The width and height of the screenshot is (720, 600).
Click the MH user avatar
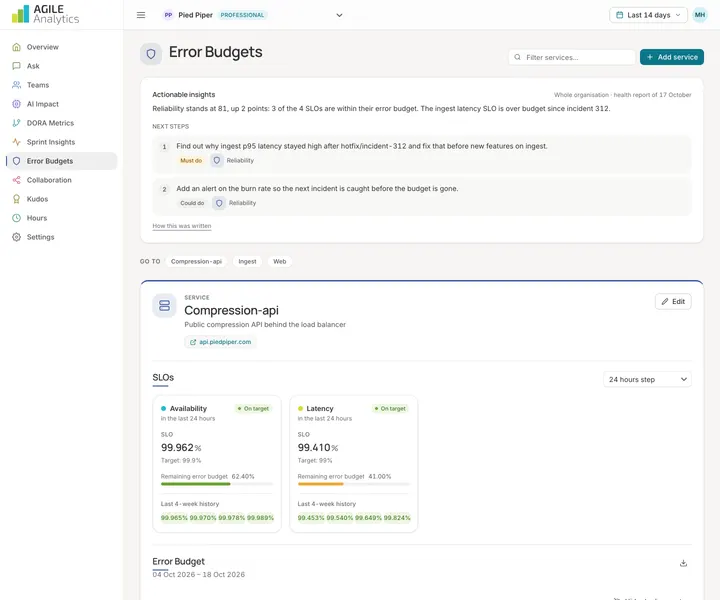pyautogui.click(x=700, y=15)
